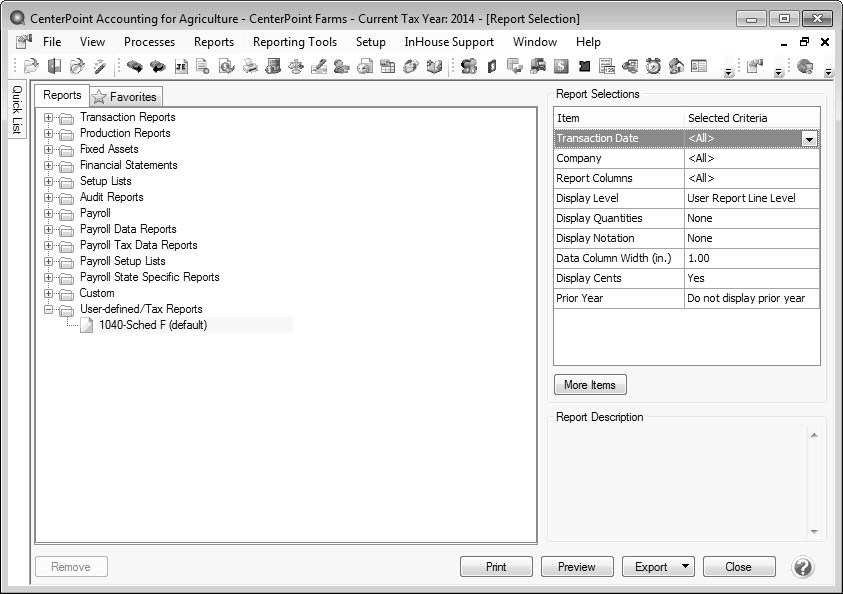Screen dimensions: 843x594
Task: Click the globe with monitor toolbar icon
Action: click(805, 66)
